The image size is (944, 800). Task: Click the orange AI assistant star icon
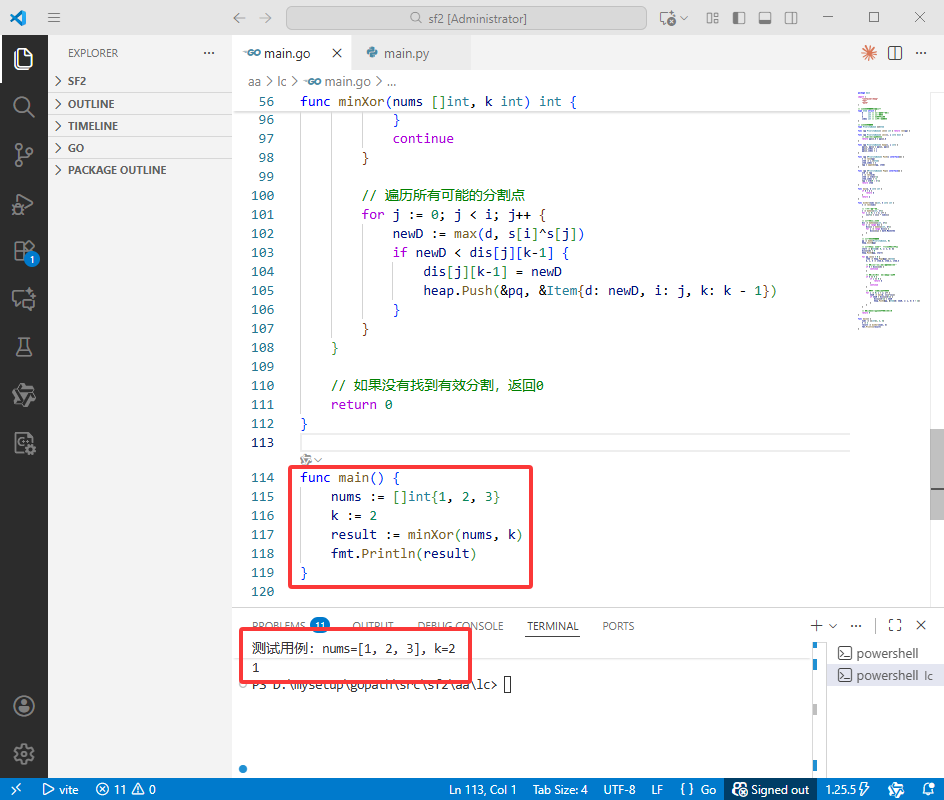point(869,53)
